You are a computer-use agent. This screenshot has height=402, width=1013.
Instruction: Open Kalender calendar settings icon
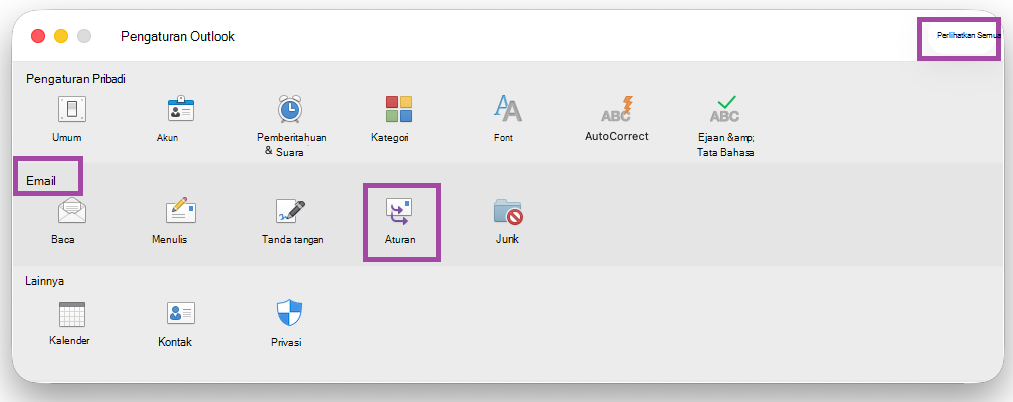coord(72,313)
